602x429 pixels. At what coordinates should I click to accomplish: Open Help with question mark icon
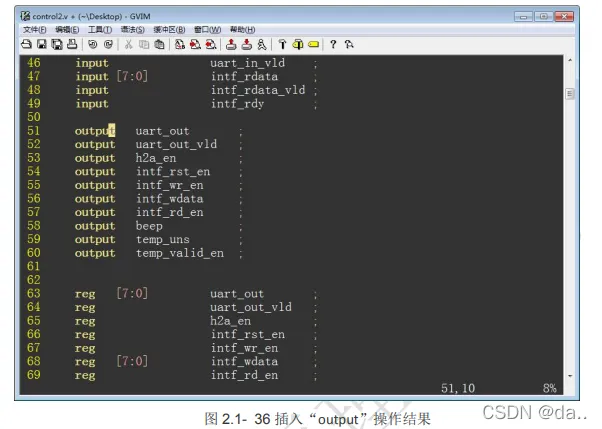click(x=333, y=45)
